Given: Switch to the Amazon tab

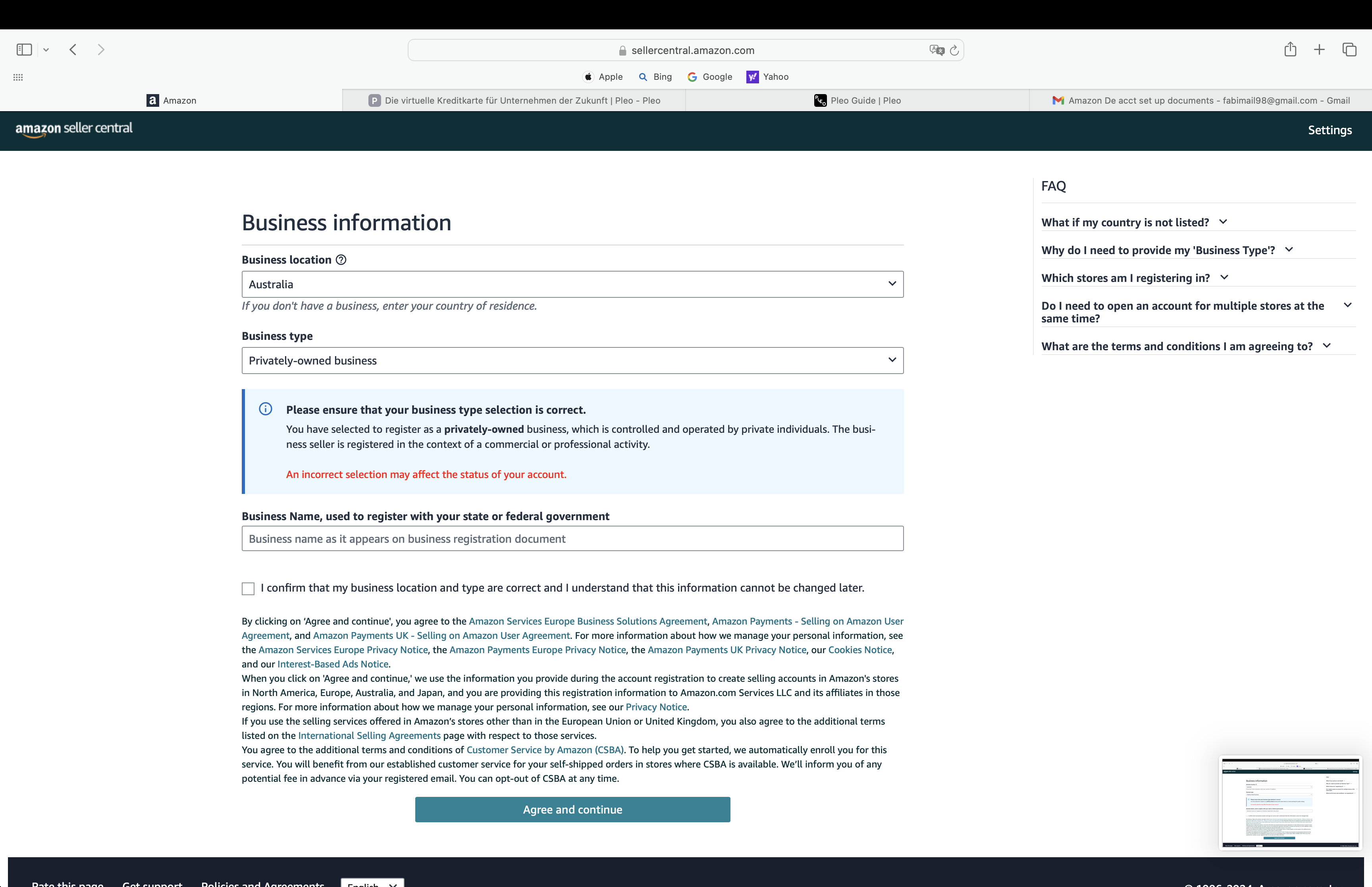Looking at the screenshot, I should [x=171, y=100].
